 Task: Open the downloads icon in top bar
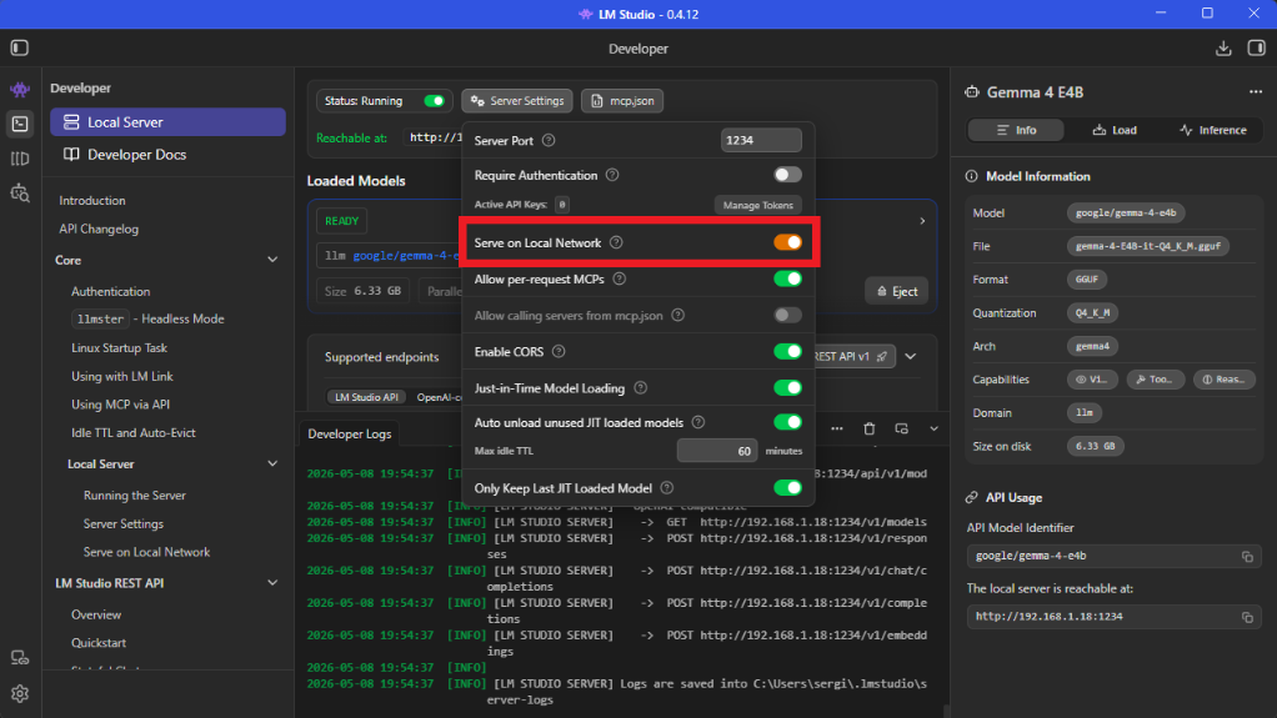click(x=1223, y=48)
